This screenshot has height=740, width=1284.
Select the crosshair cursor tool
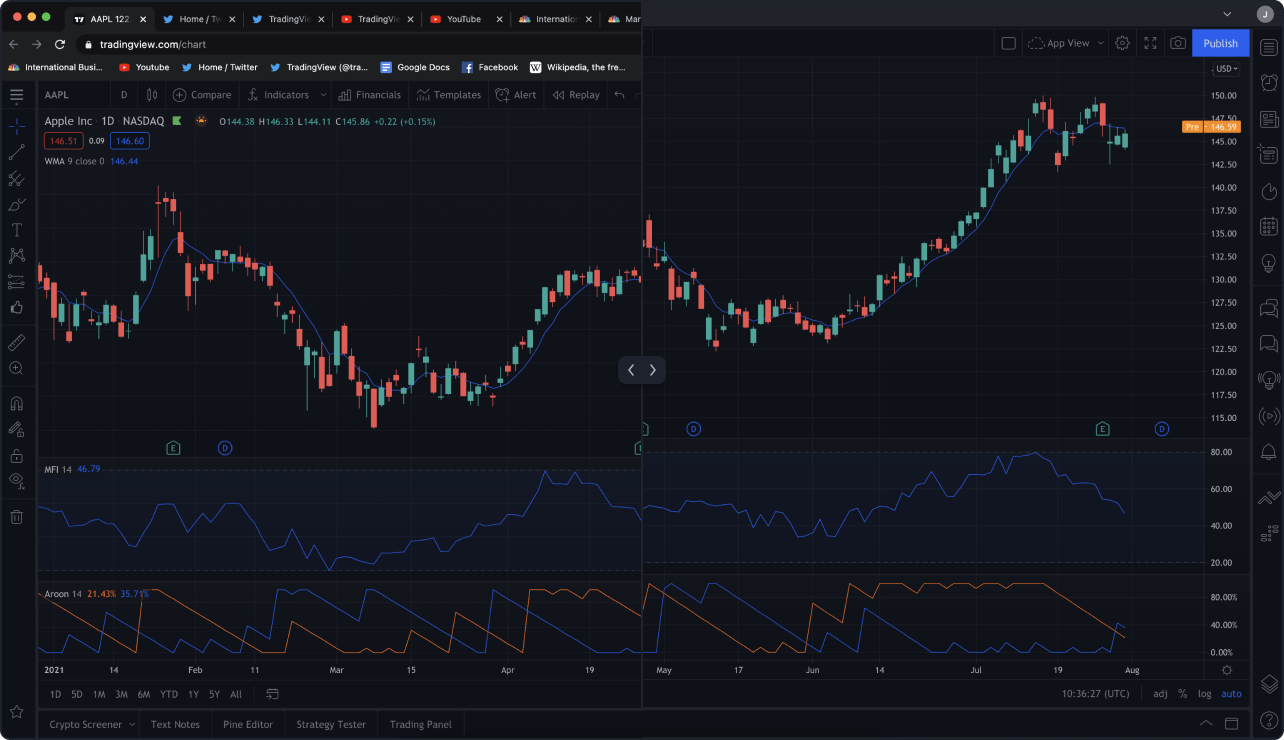click(17, 127)
